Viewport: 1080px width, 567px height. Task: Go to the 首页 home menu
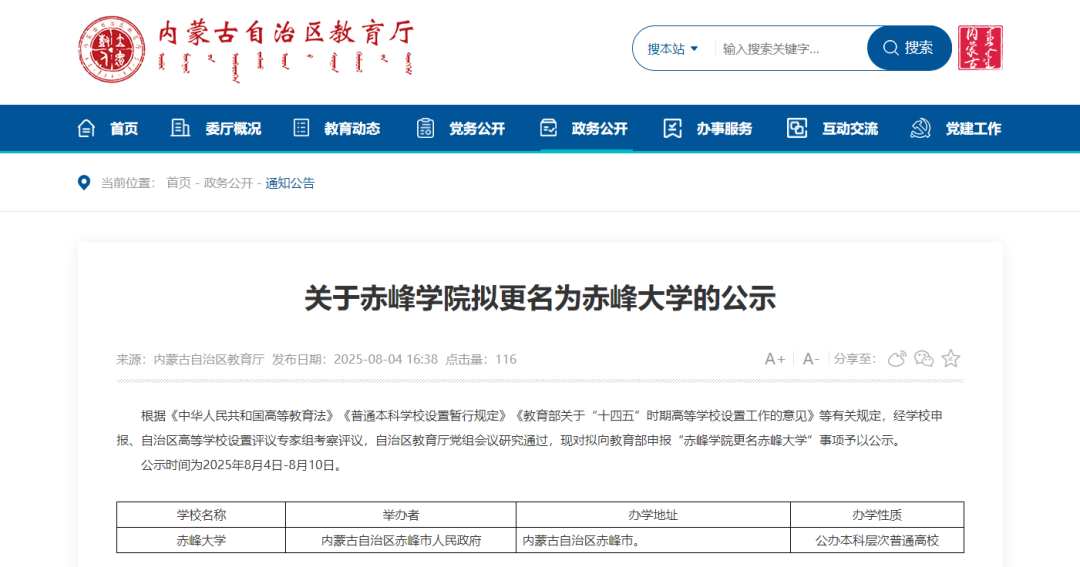(x=108, y=128)
